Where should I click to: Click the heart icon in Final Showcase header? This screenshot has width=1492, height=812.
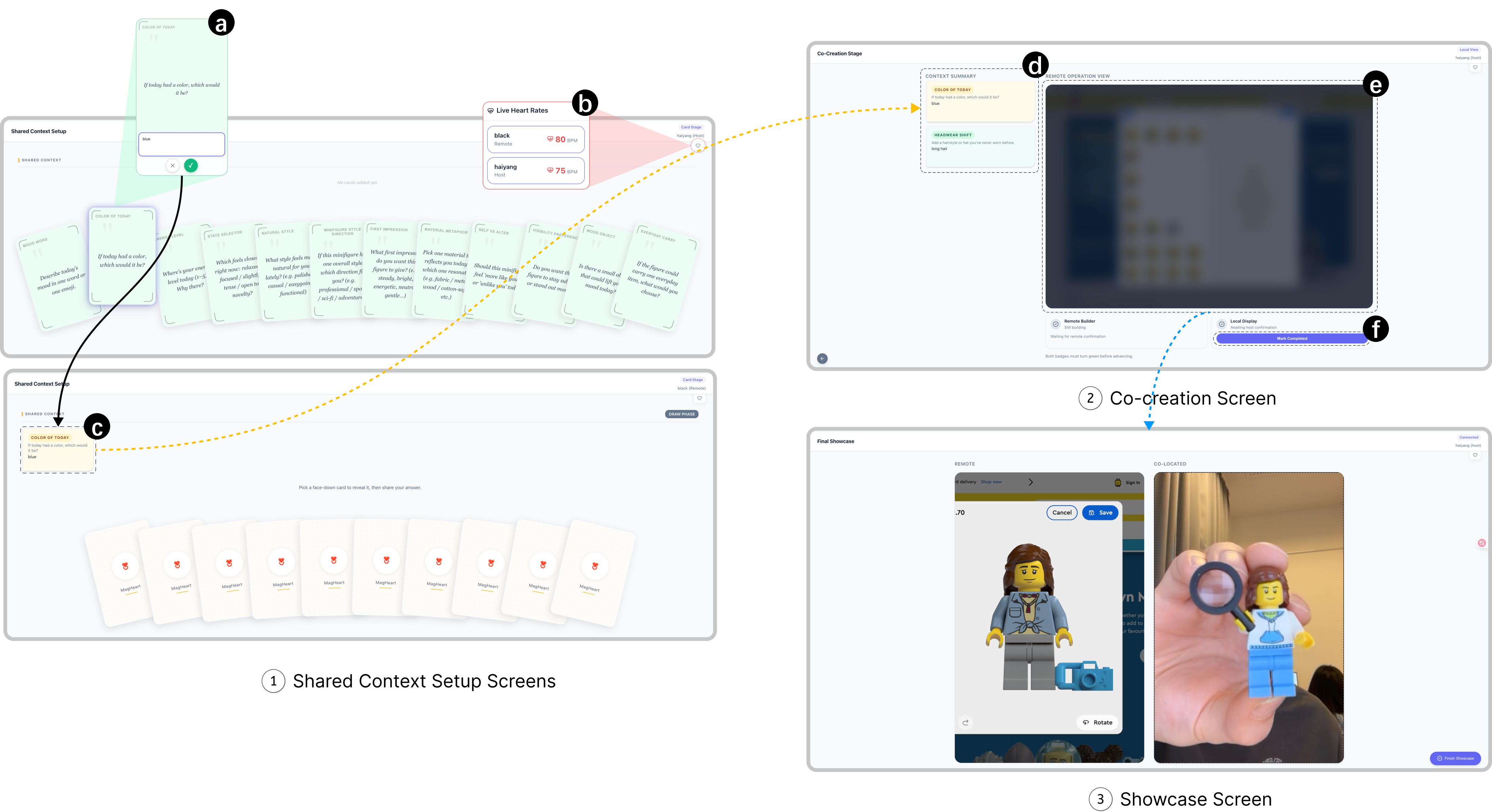[x=1475, y=455]
